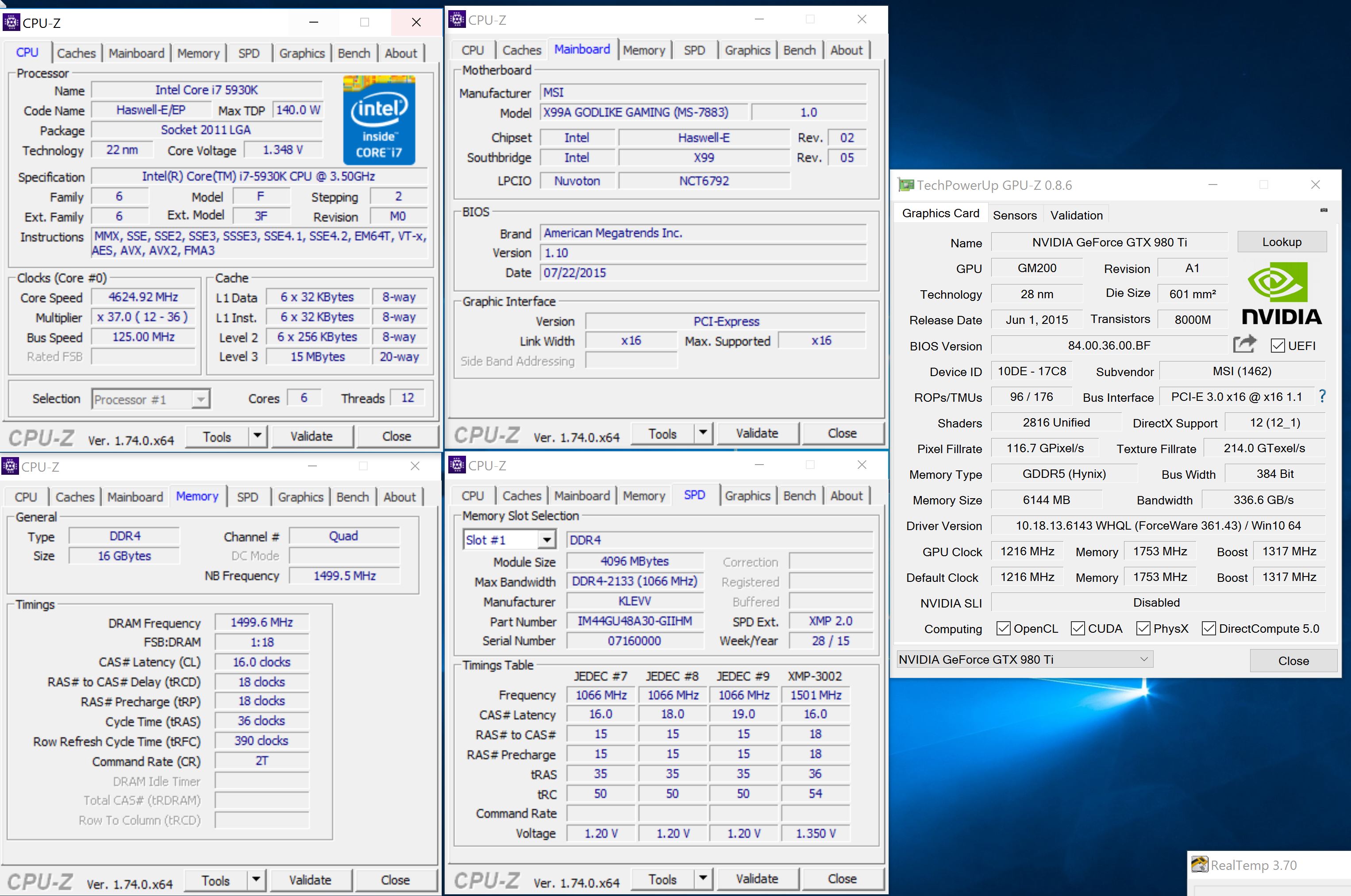Viewport: 1351px width, 896px height.
Task: Open the SPD tab in Memory window
Action: (x=247, y=496)
